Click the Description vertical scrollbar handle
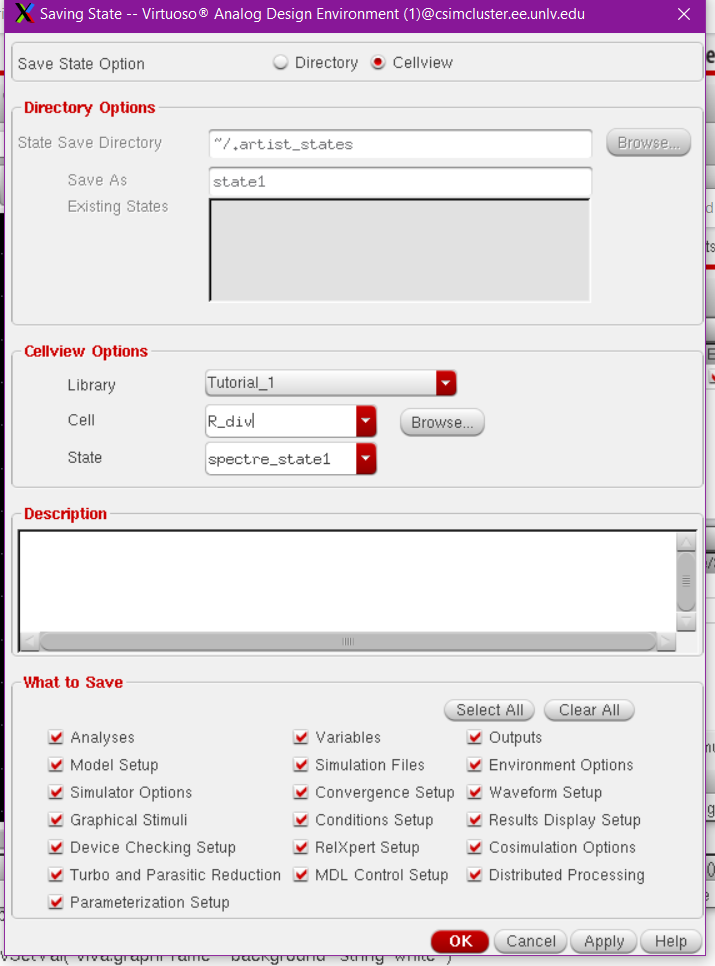Viewport: 715px width, 966px height. pos(685,581)
